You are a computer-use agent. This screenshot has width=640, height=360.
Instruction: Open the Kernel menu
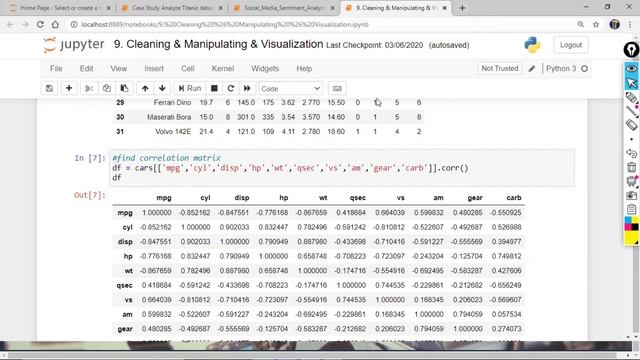pos(222,69)
